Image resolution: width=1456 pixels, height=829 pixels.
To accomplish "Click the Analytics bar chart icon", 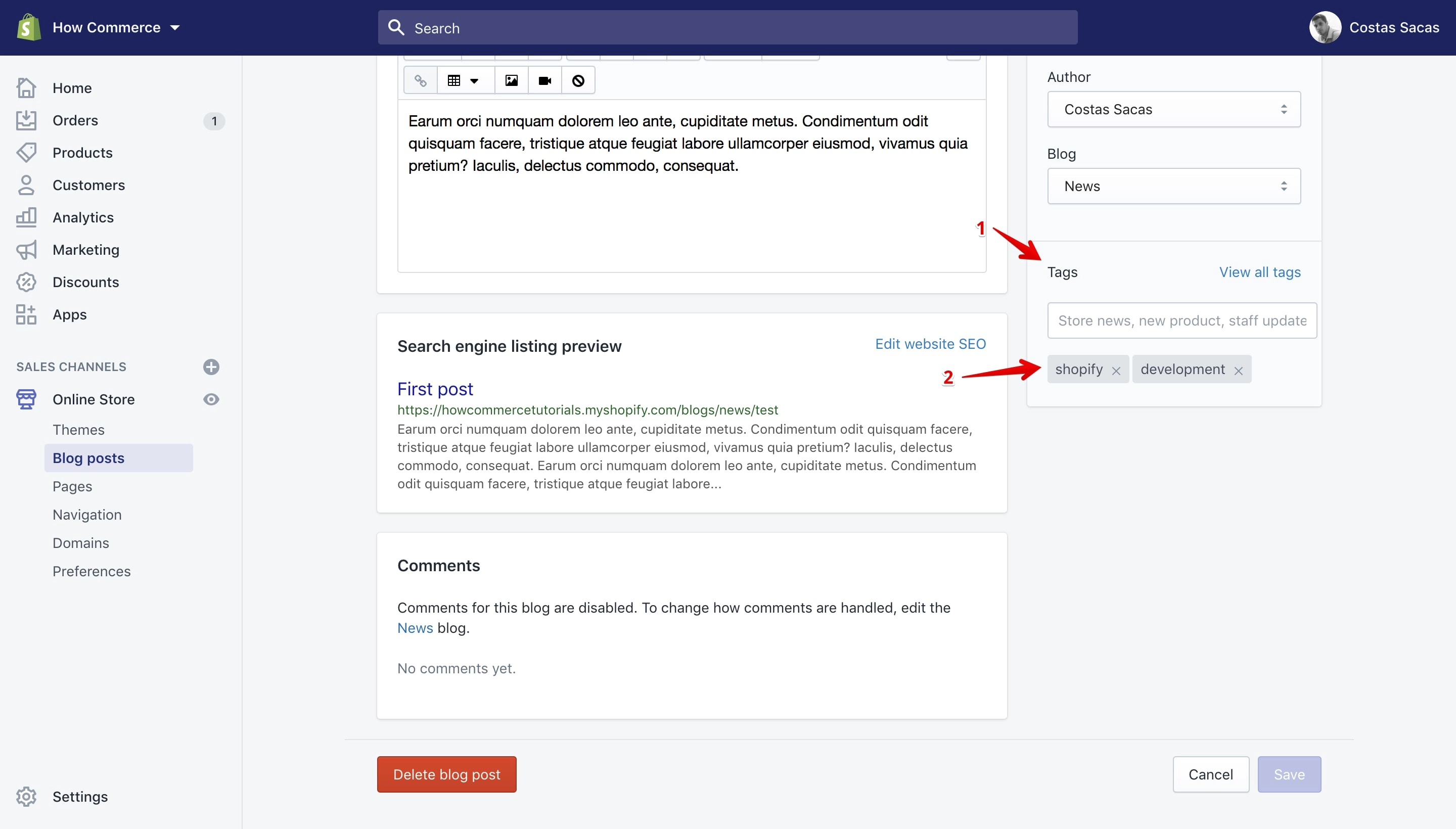I will pos(26,217).
